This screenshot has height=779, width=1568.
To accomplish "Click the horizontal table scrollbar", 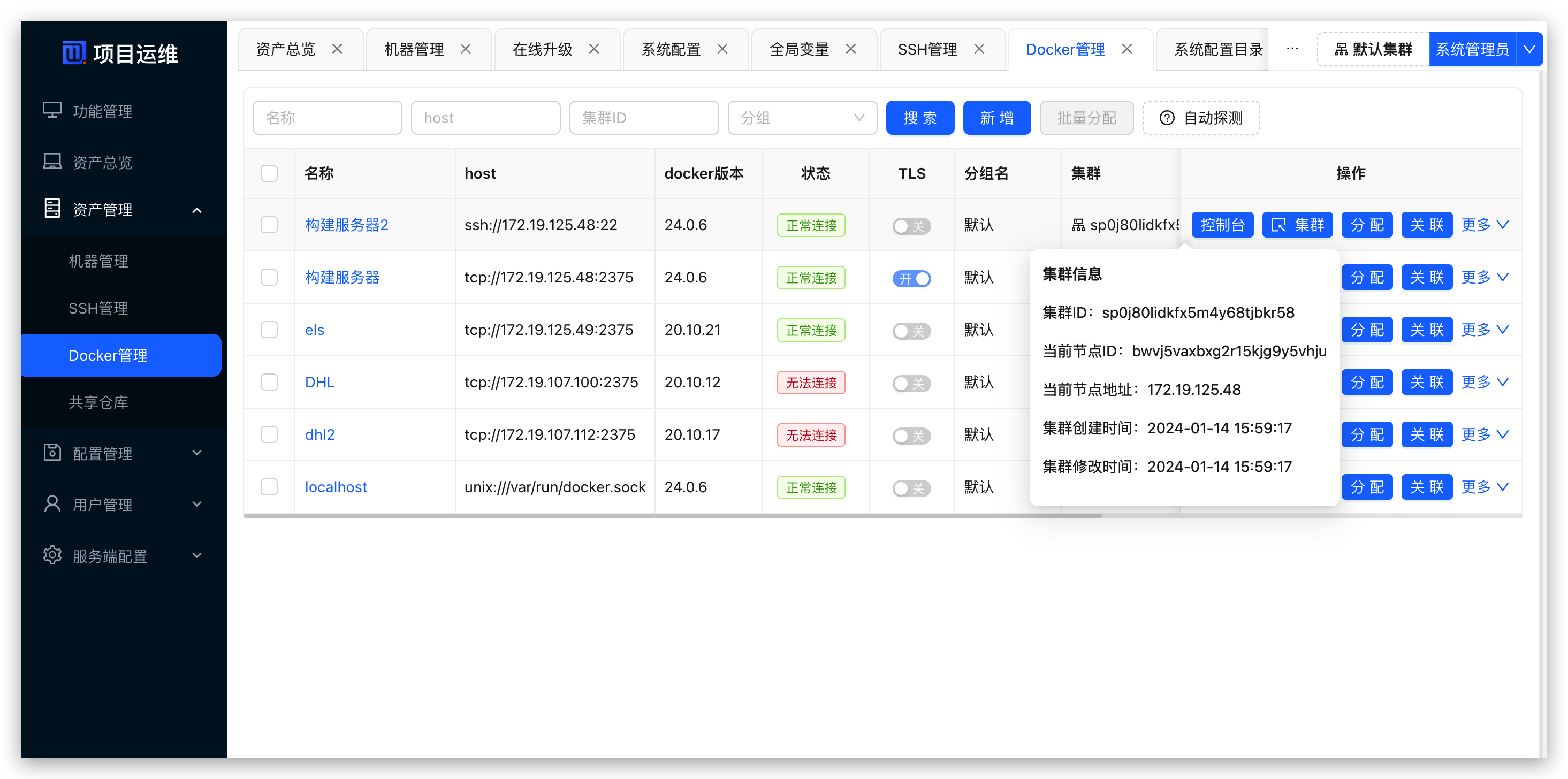I will click(x=669, y=515).
